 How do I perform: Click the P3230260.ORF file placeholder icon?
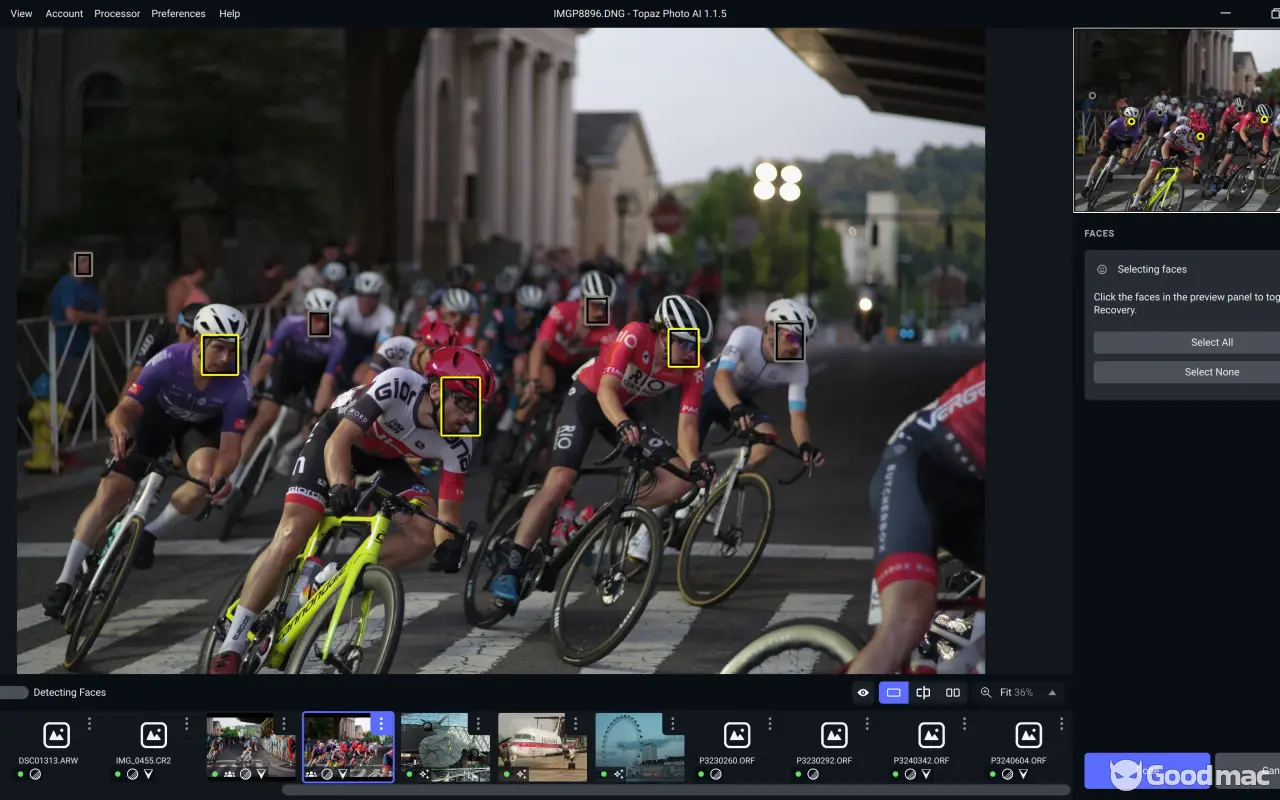click(x=737, y=735)
